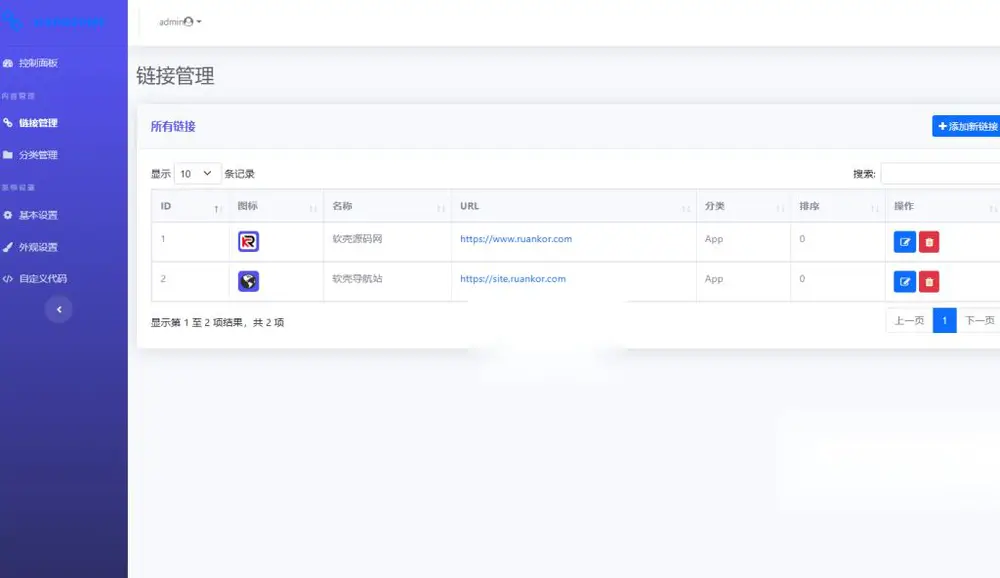Click the 显示第 1 至 2 项结果 summary text
Image resolution: width=1000 pixels, height=578 pixels.
click(x=217, y=323)
